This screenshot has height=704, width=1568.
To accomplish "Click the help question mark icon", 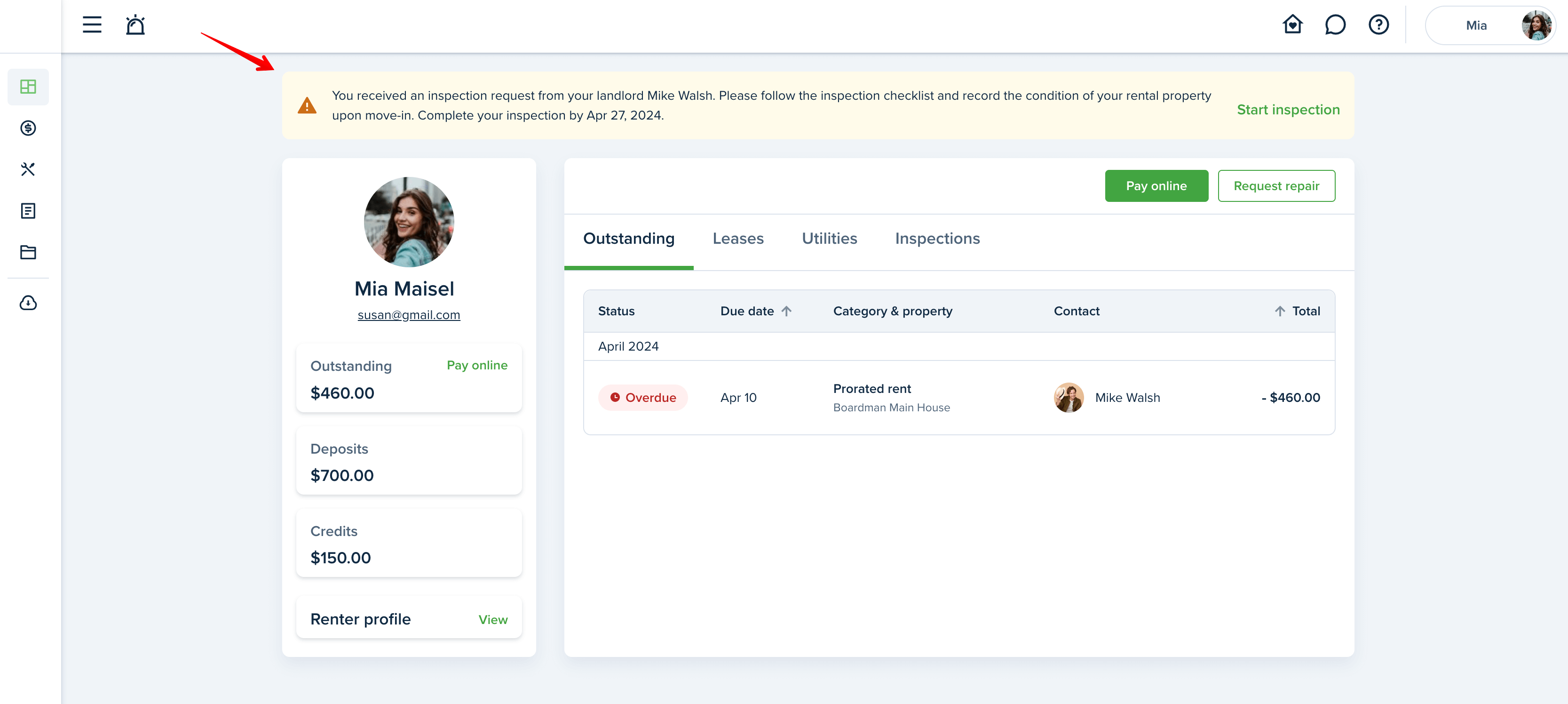I will pos(1378,25).
